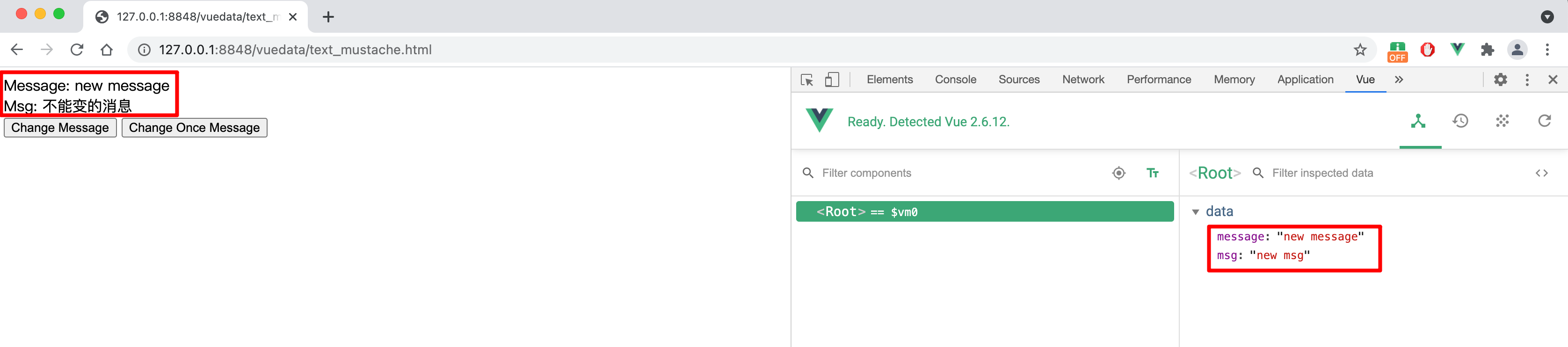This screenshot has height=347, width=1568.
Task: Click the Filter components search field
Action: 956,173
